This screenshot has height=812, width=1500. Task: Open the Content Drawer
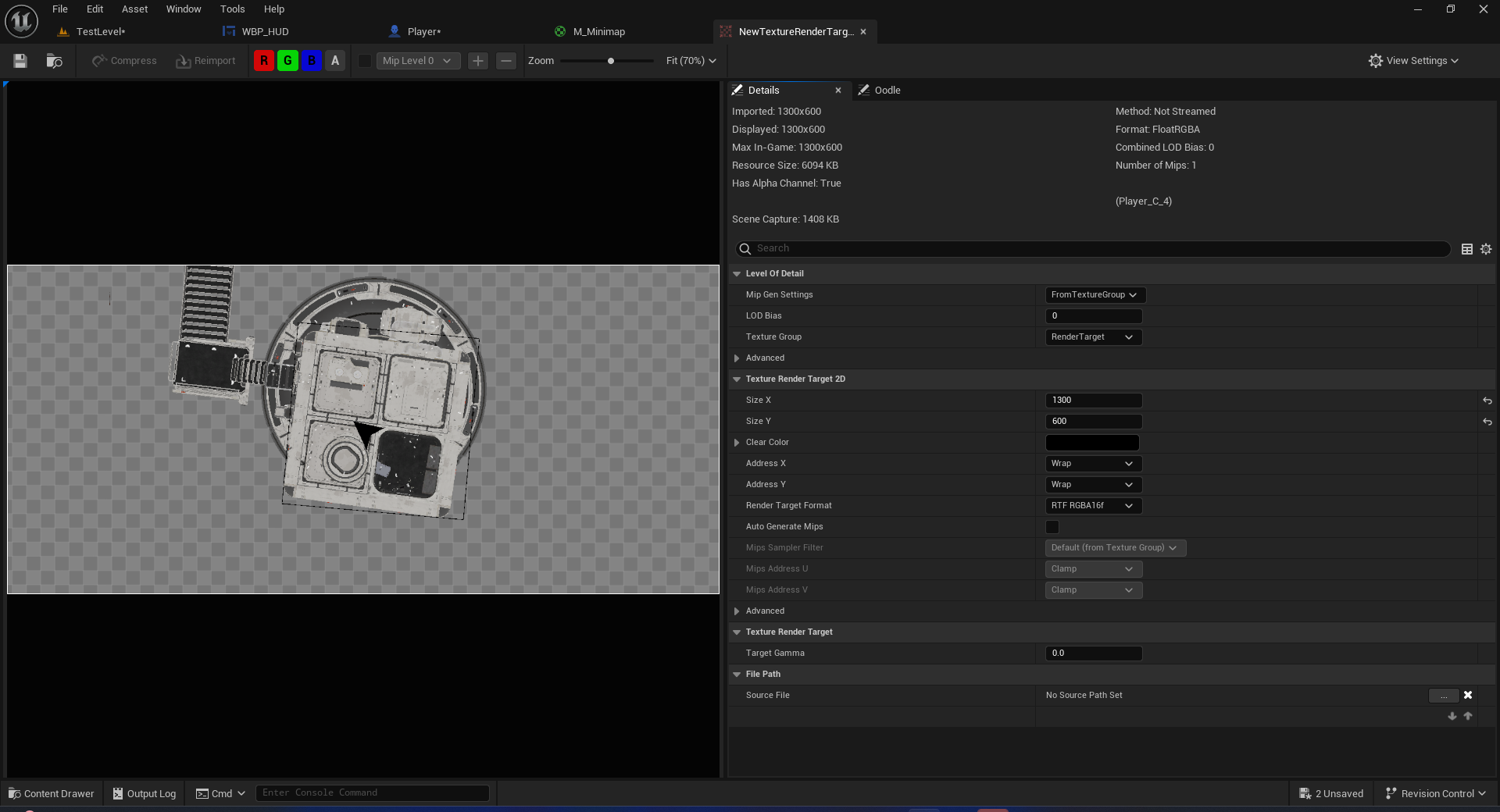(51, 793)
